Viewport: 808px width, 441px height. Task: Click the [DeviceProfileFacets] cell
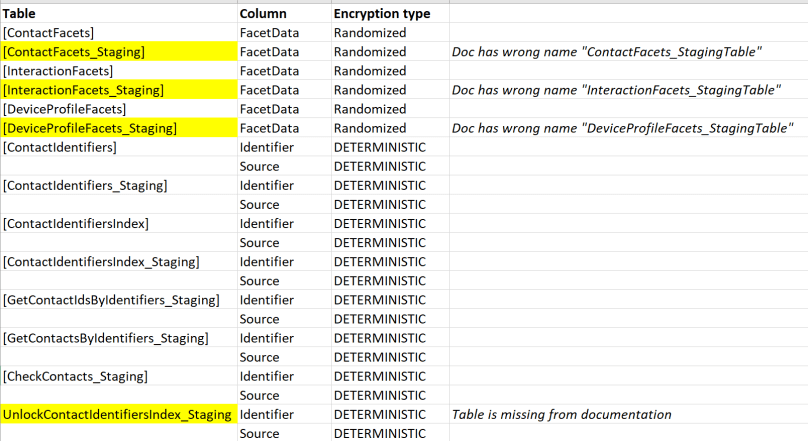pyautogui.click(x=64, y=109)
